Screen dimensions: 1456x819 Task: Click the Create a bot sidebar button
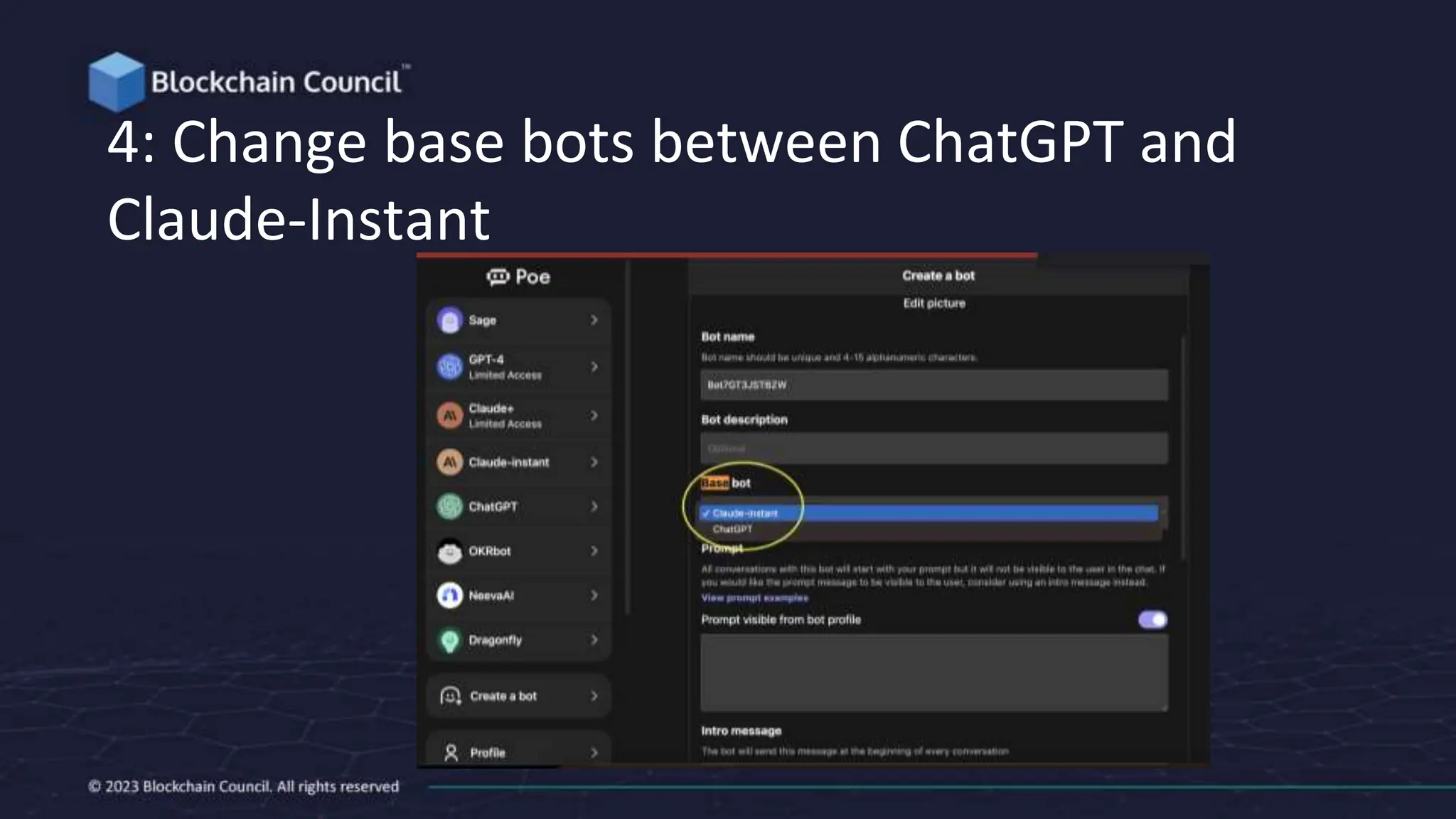pyautogui.click(x=518, y=696)
